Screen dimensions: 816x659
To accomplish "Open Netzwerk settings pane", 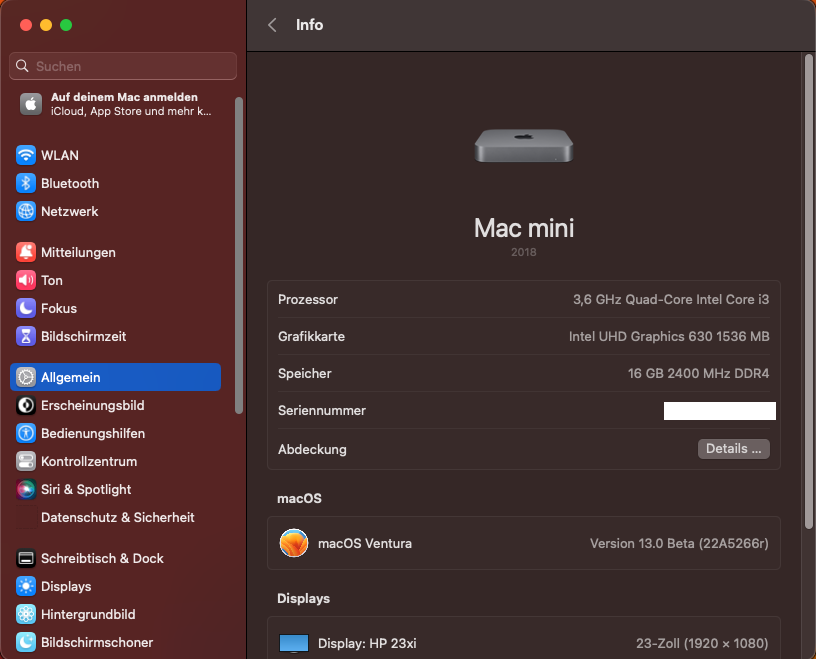I will click(x=116, y=211).
